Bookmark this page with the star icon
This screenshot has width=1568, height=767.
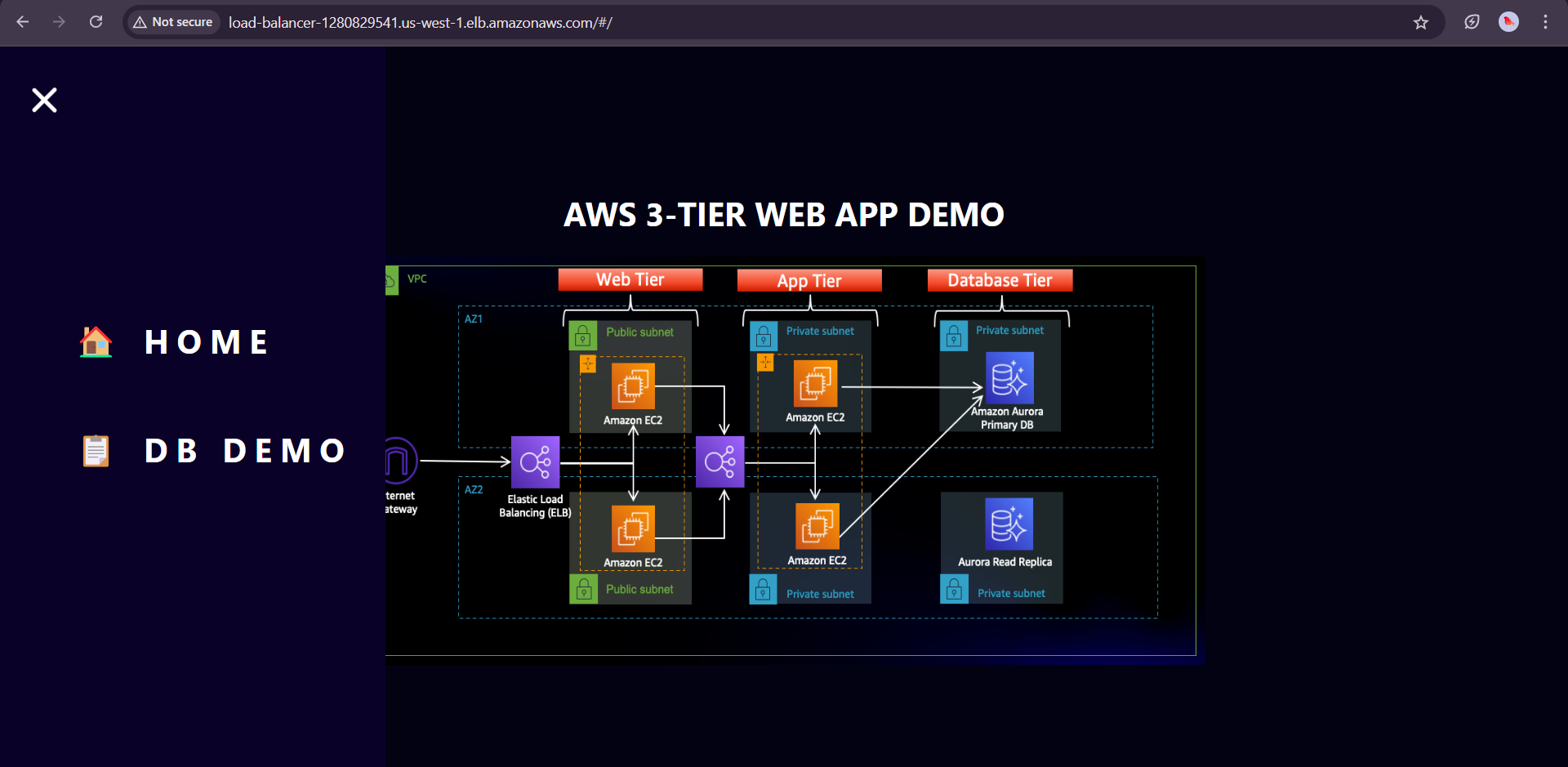[1421, 22]
